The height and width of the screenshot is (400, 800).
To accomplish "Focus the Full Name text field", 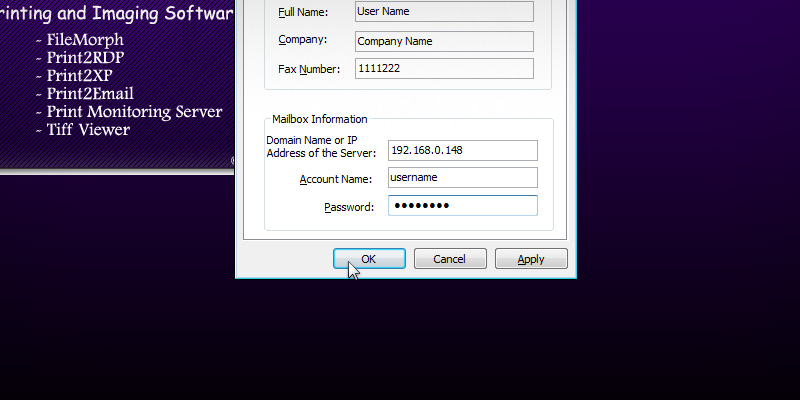I will pyautogui.click(x=444, y=12).
